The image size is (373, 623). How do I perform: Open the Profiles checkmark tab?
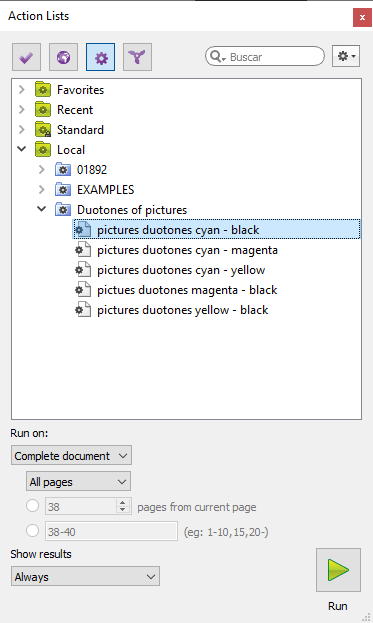pyautogui.click(x=26, y=57)
